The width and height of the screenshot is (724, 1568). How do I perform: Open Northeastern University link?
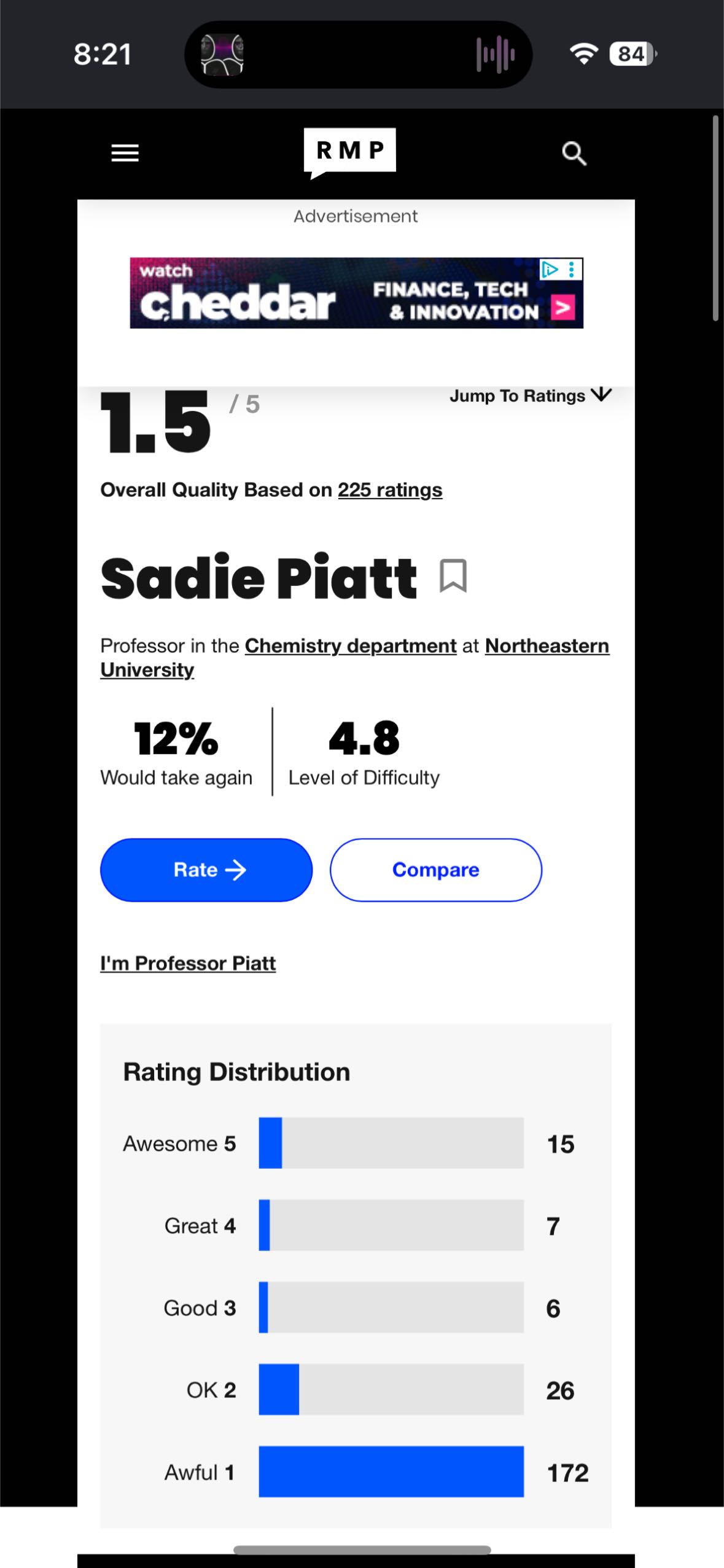point(355,658)
